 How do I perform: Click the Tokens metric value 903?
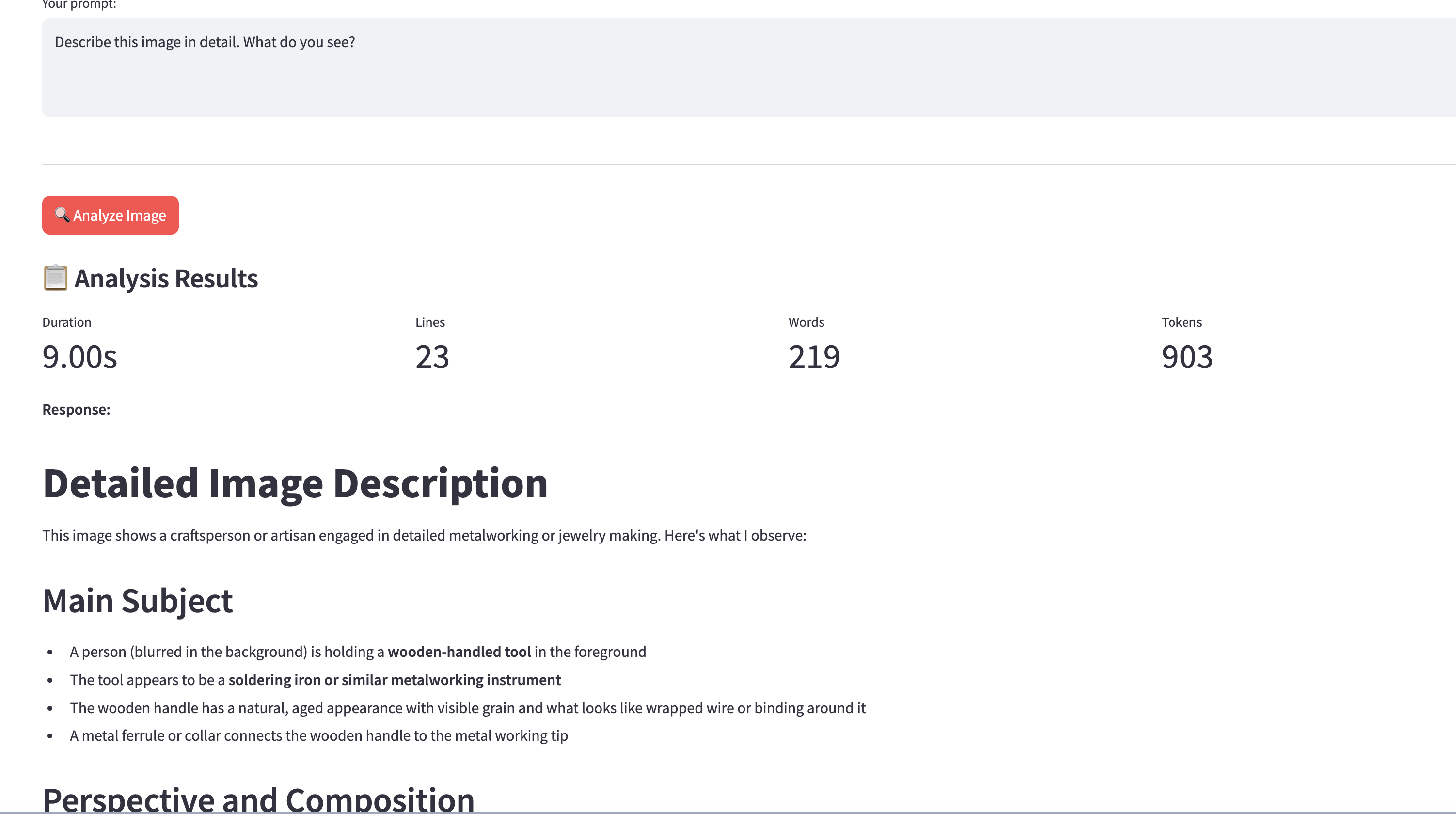click(1187, 357)
